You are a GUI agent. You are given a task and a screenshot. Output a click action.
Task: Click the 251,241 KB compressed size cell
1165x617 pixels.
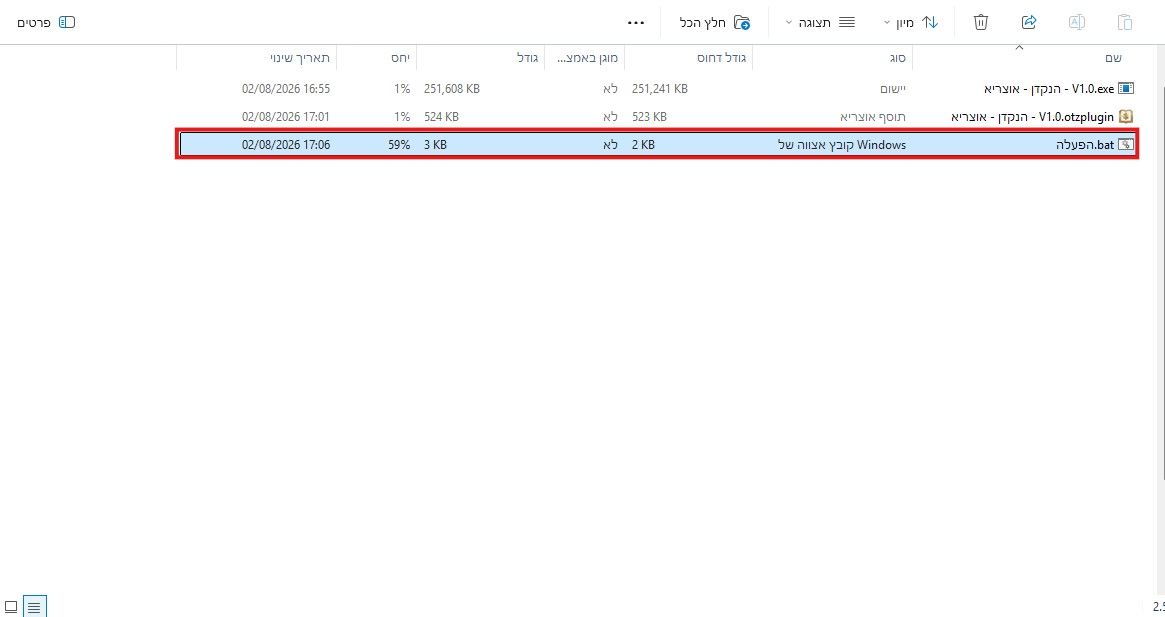tap(660, 88)
